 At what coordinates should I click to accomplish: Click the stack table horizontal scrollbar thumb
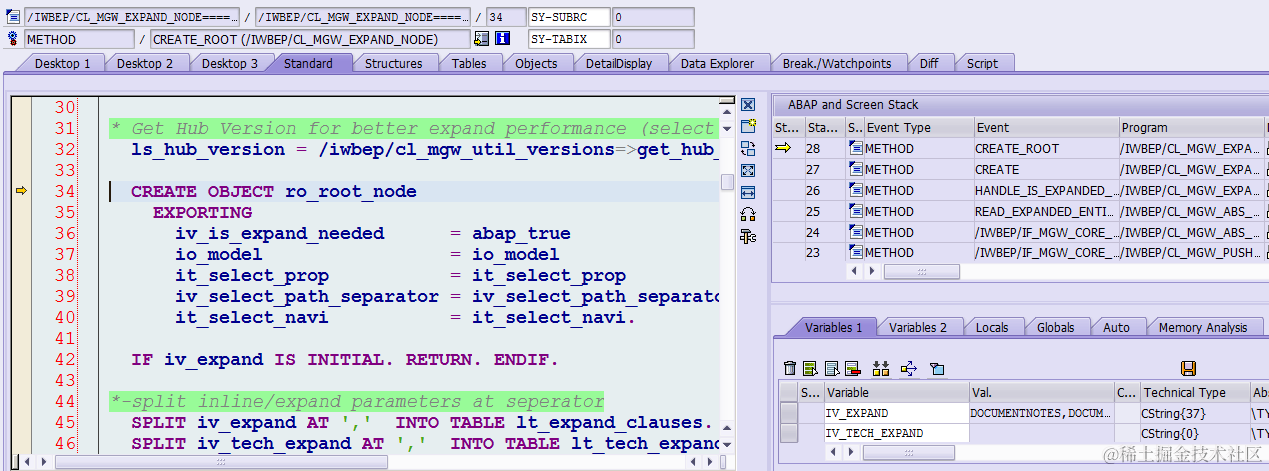pos(922,272)
